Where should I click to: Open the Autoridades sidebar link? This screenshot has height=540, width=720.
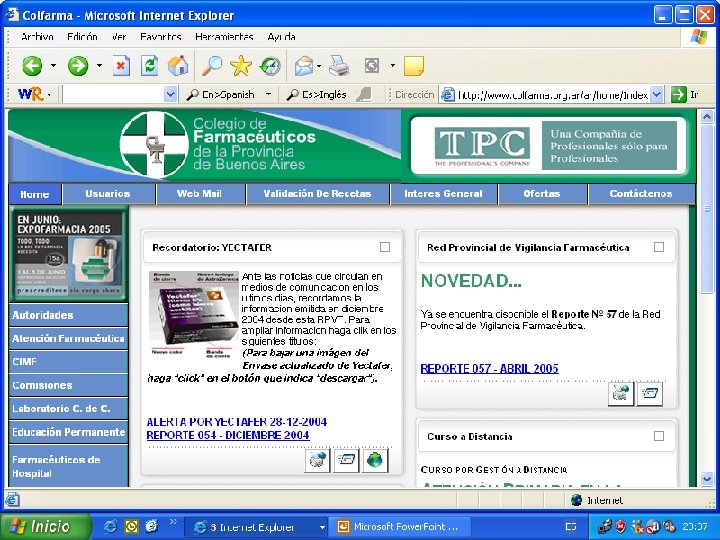point(68,315)
